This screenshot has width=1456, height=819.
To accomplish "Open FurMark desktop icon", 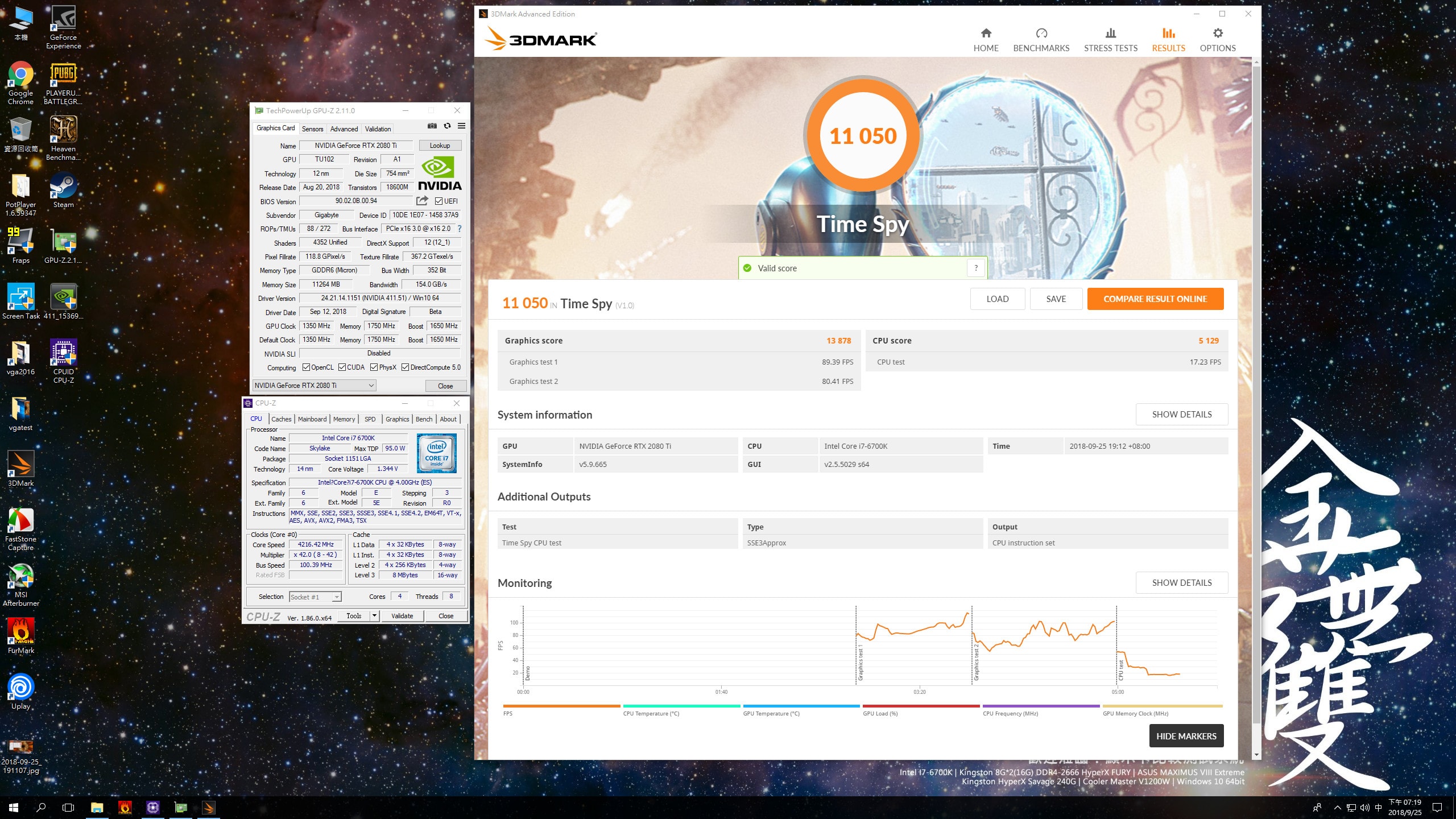I will coord(20,636).
